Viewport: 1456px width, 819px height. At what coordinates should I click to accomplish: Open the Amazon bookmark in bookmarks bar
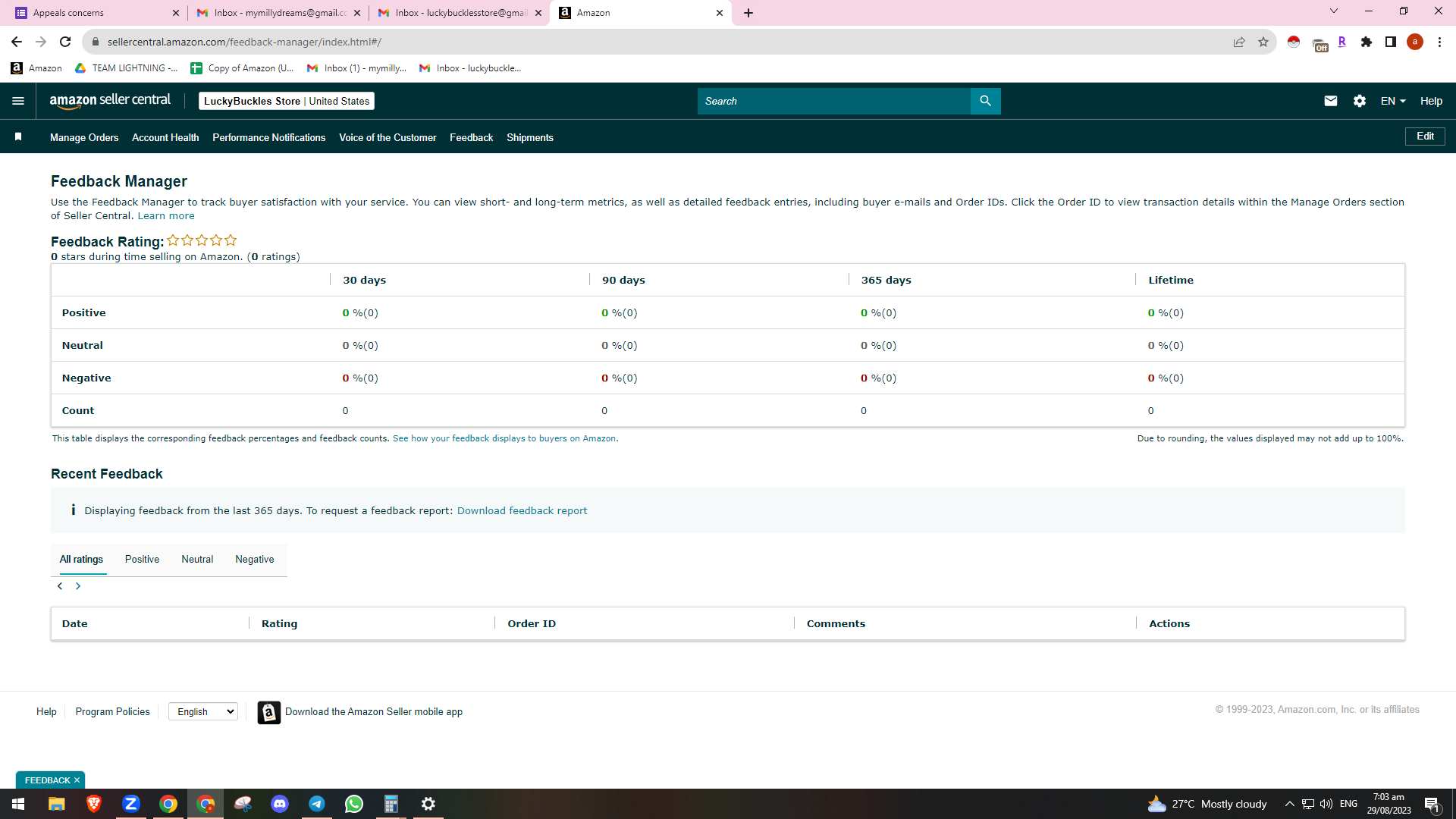(36, 68)
